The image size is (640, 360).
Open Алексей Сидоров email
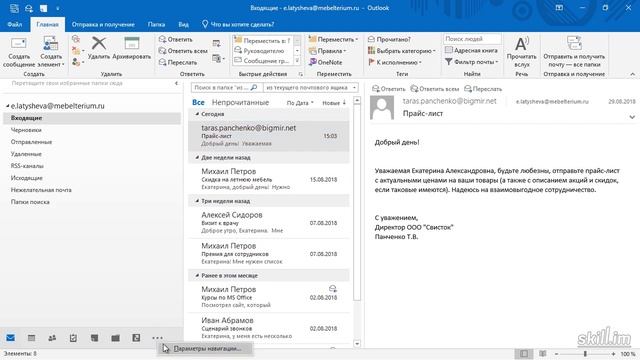(269, 222)
